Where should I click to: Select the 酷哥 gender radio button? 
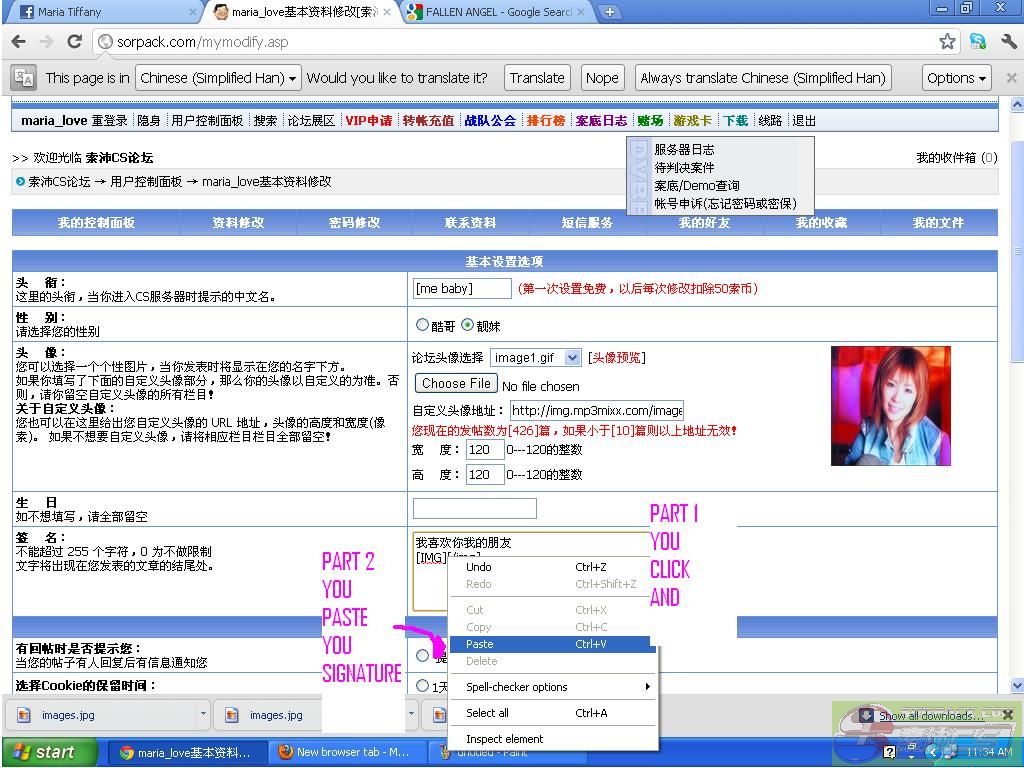(x=422, y=325)
